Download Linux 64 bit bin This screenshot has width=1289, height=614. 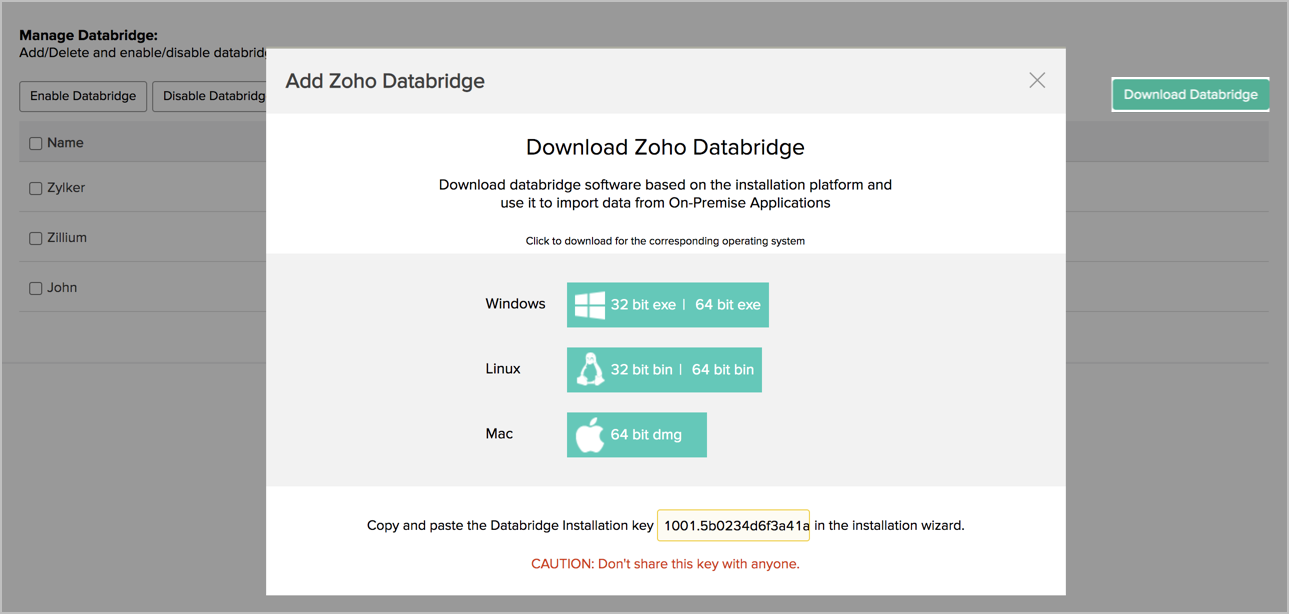723,370
